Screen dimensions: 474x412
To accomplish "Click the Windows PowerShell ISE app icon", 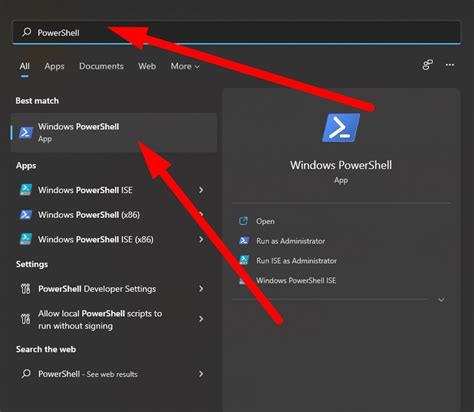I will coord(26,190).
